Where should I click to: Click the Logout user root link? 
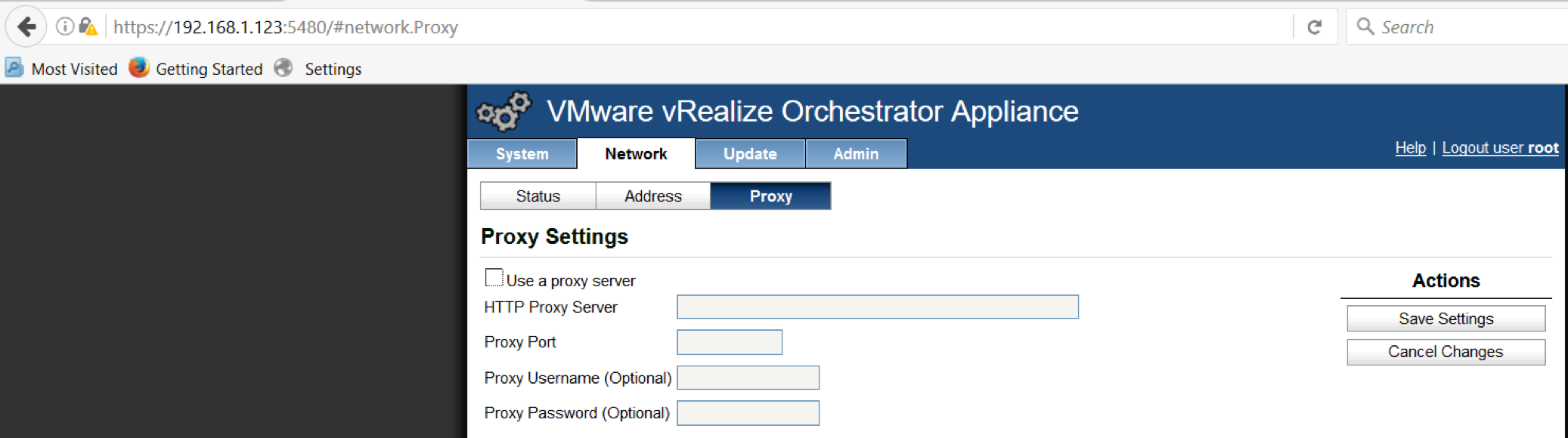tap(1500, 148)
